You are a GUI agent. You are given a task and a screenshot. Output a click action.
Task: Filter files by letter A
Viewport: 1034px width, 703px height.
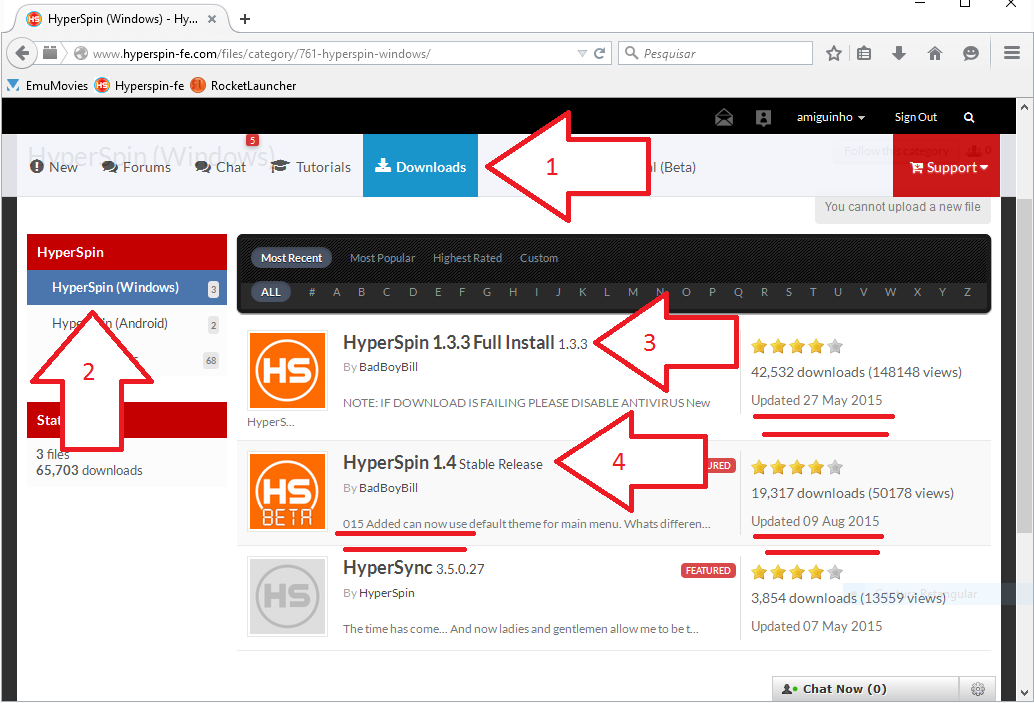[x=336, y=292]
